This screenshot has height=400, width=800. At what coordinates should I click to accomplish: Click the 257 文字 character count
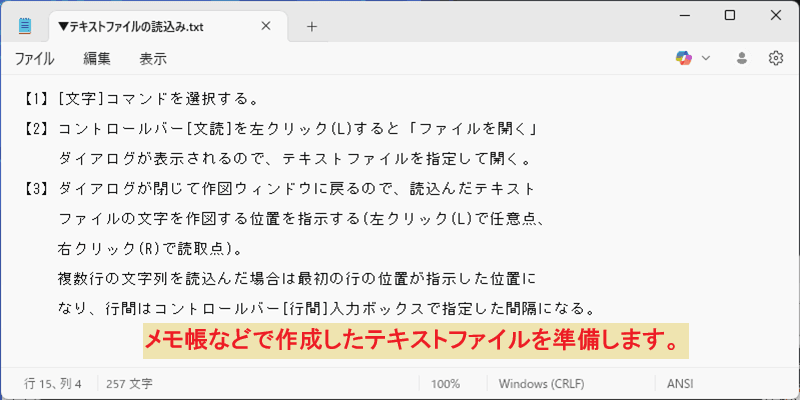129,384
